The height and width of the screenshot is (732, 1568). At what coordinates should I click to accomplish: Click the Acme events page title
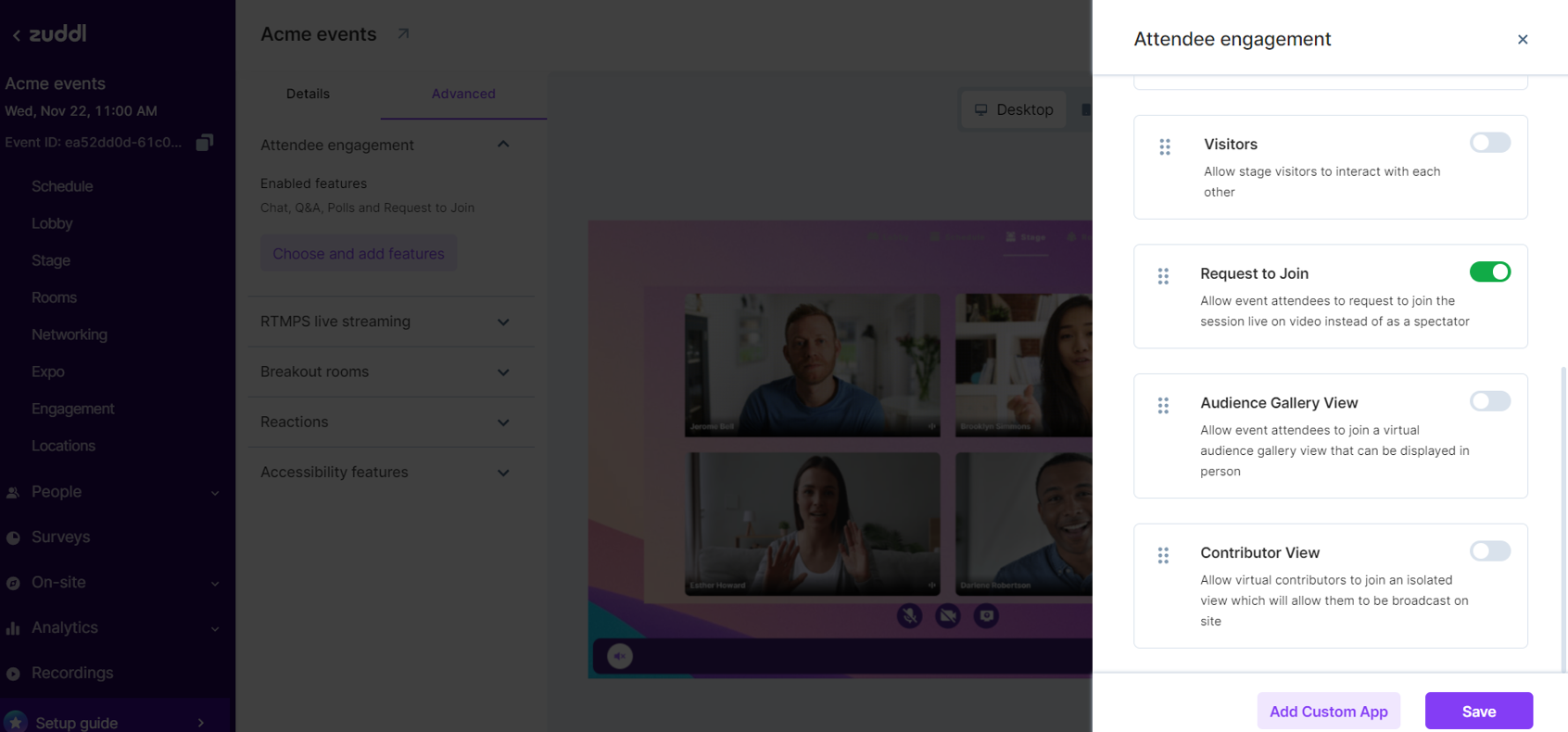pyautogui.click(x=318, y=34)
